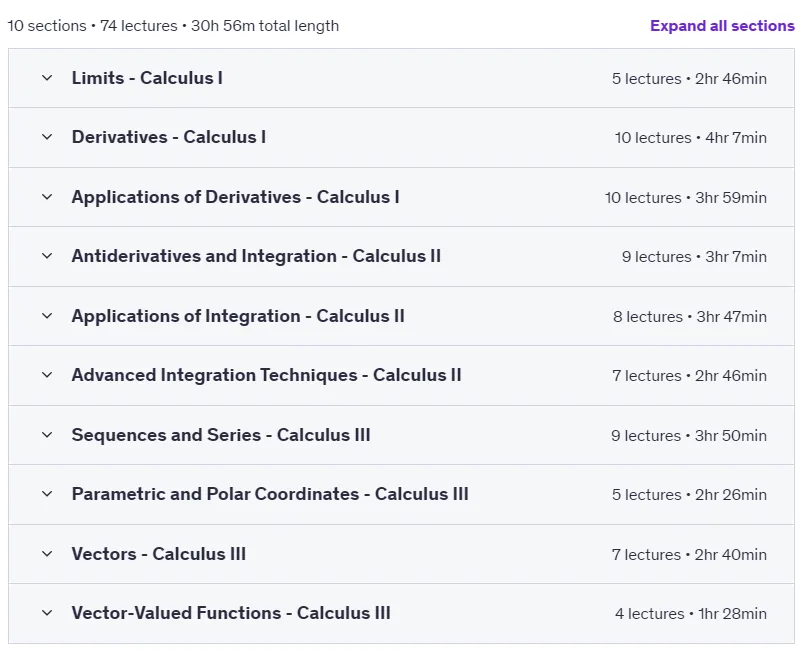Click the 4 lectures • 1hr 28min label

[x=691, y=613]
